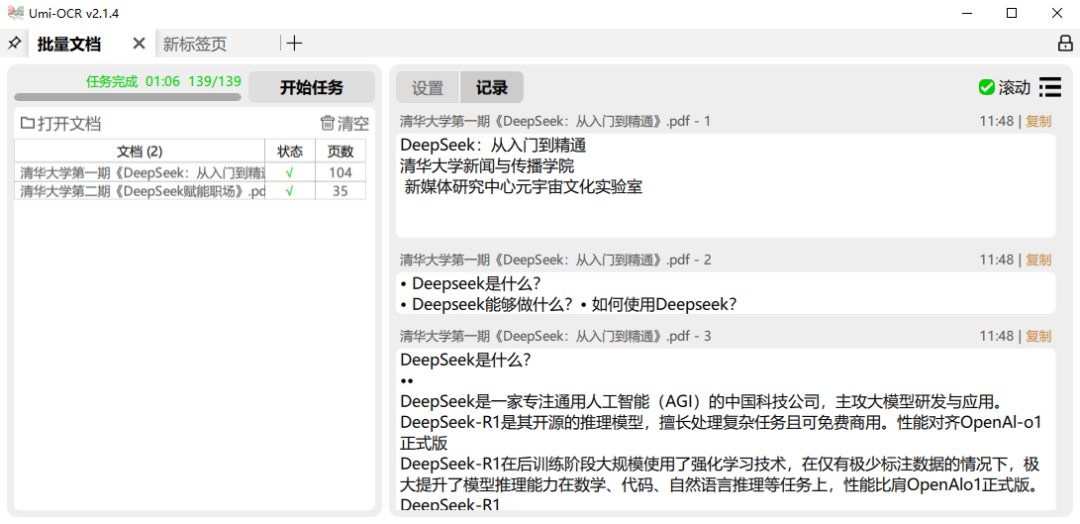Viewport: 1080px width, 524px height.
Task: Open the 新标签页 tab
Action: 194,44
